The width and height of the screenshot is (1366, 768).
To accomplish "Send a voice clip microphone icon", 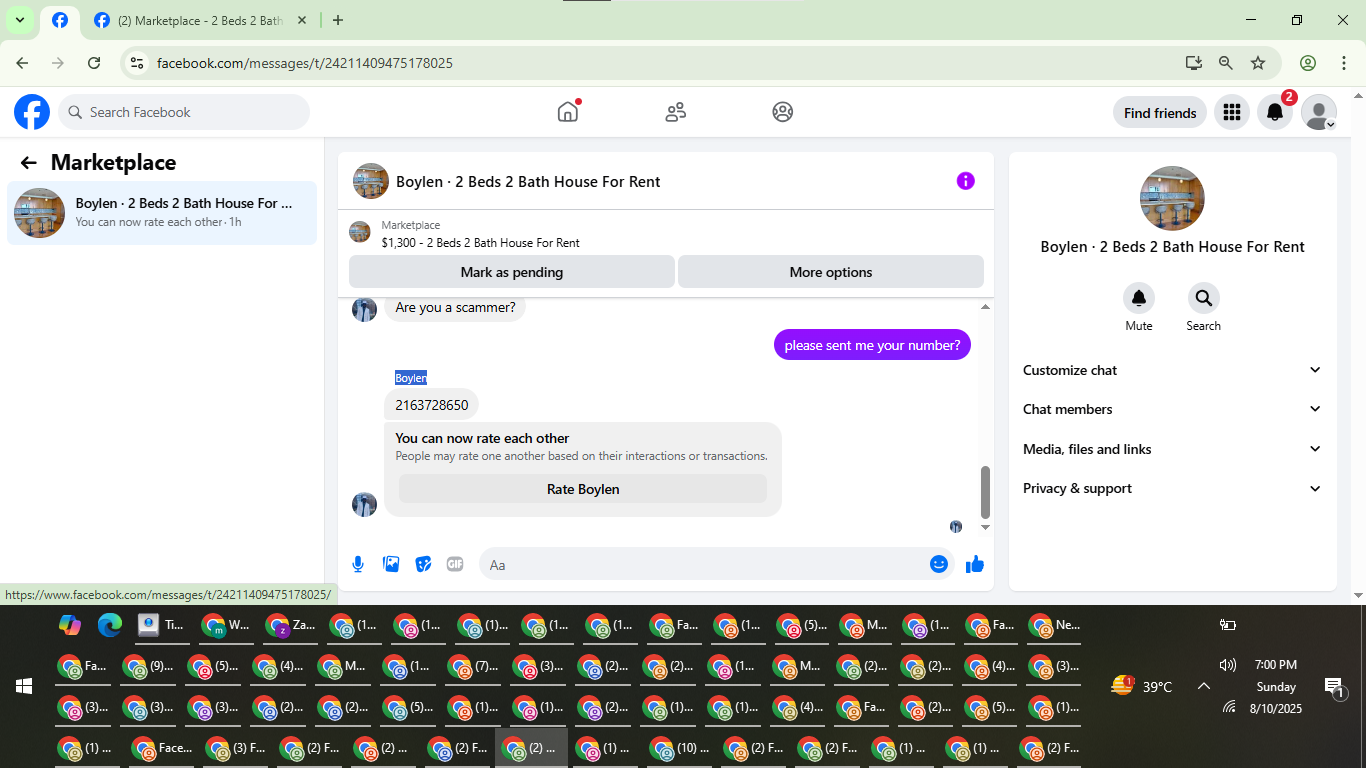I will click(x=358, y=564).
